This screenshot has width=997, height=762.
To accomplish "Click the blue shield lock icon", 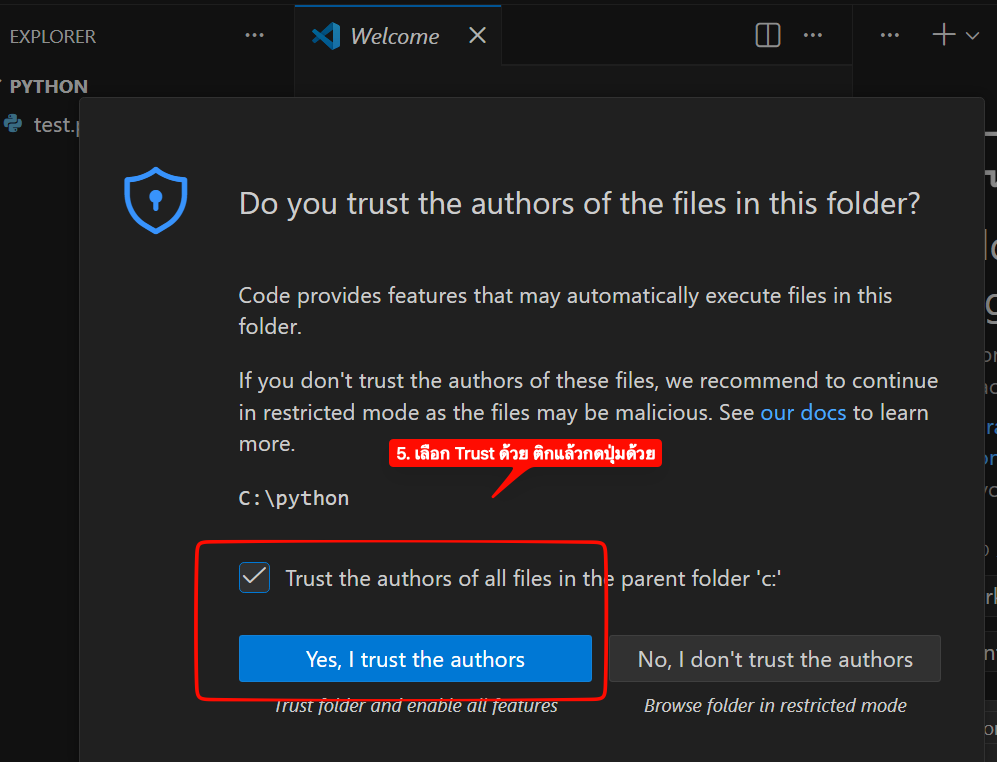I will coord(155,200).
